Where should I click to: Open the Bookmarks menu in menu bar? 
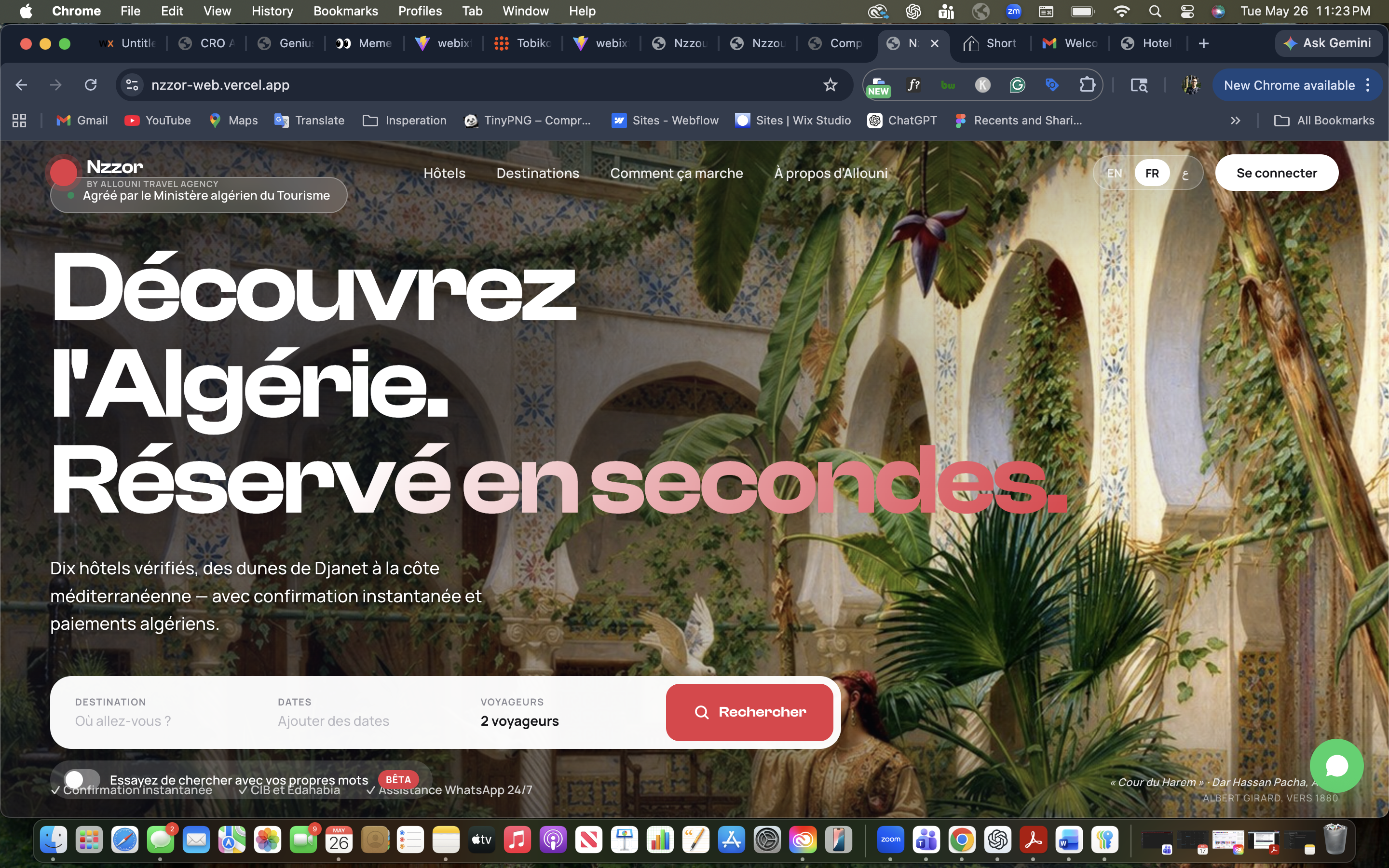pos(345,12)
